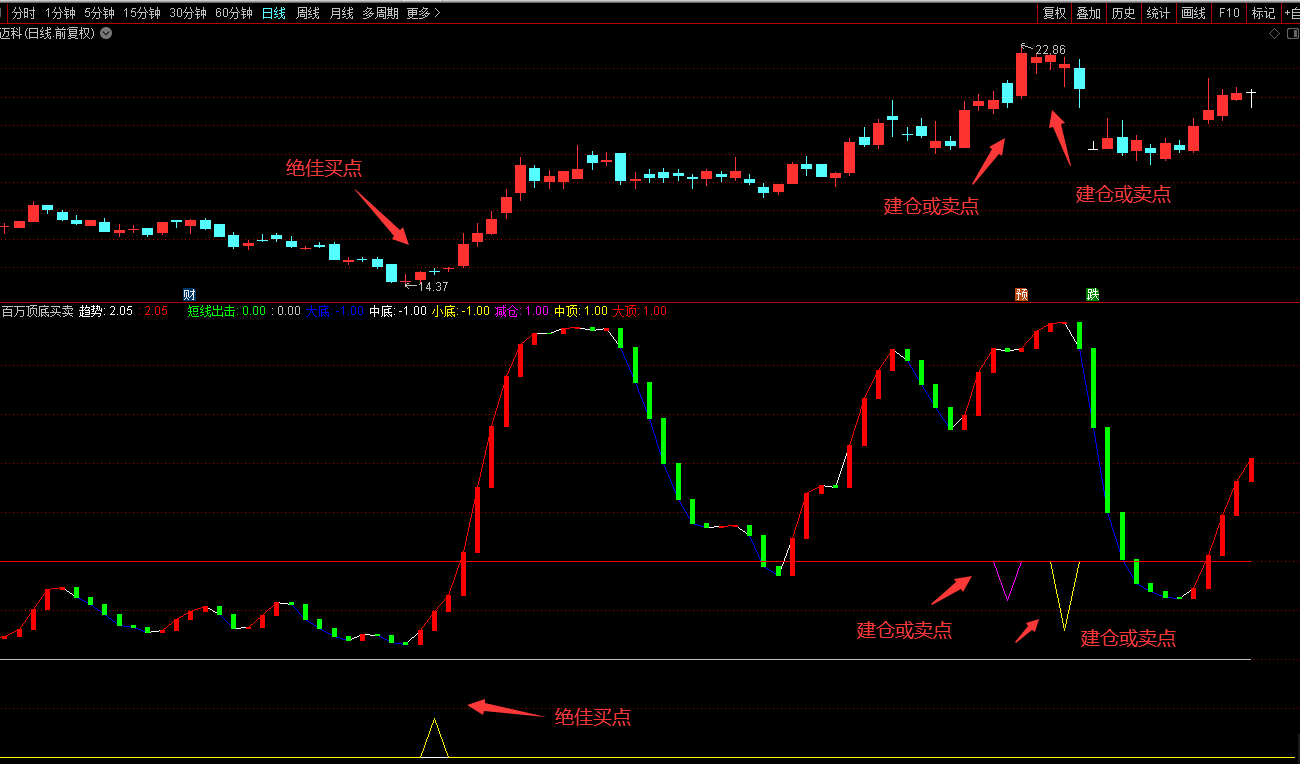This screenshot has height=764, width=1300.
Task: Click the 跌 marker icon
Action: (1093, 294)
